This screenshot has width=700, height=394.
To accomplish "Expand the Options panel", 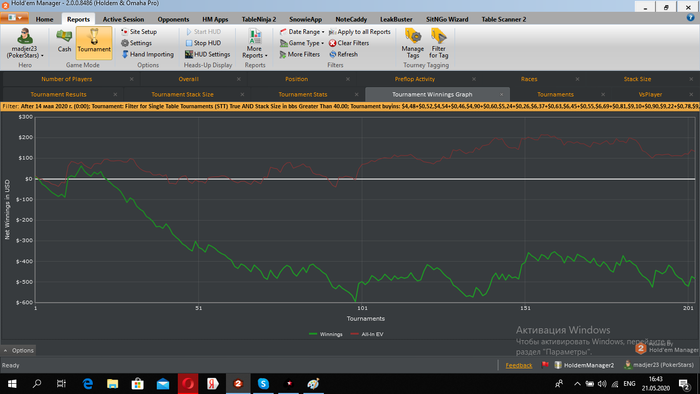I will pyautogui.click(x=18, y=350).
